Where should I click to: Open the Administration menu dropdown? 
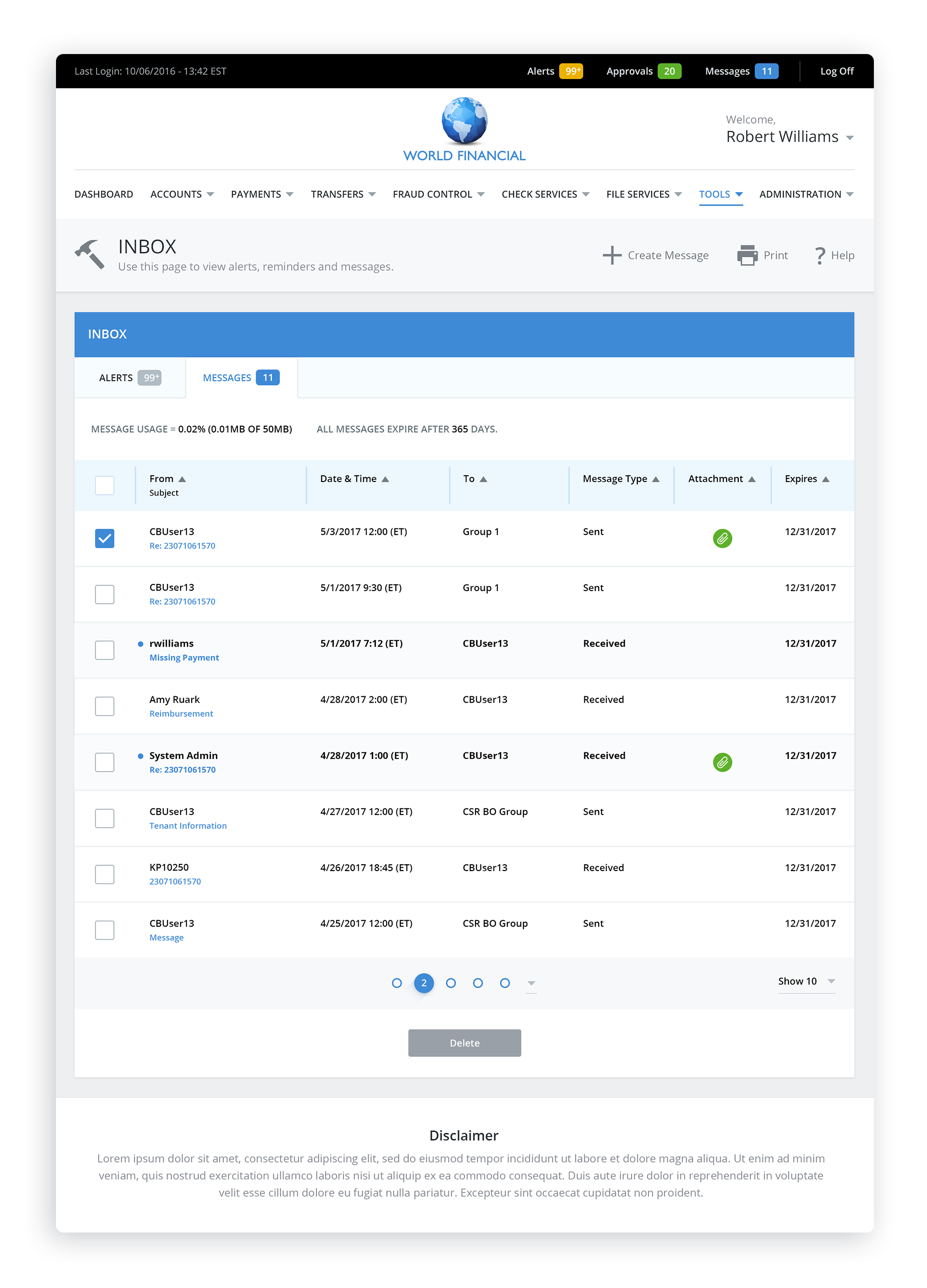tap(849, 194)
